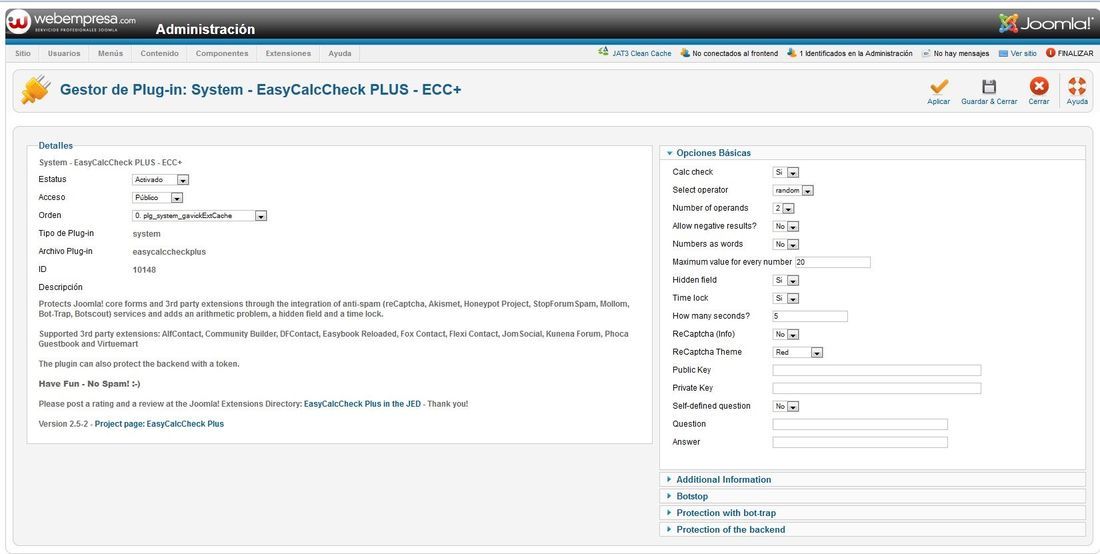1100x554 pixels.
Task: Open the Extensiones menu
Action: coord(288,53)
